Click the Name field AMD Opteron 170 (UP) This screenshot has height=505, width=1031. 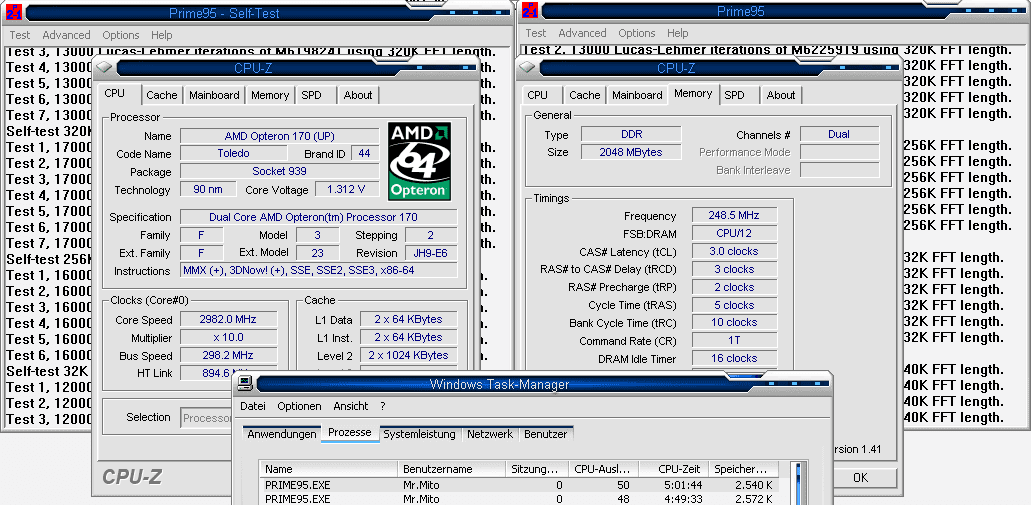point(279,136)
